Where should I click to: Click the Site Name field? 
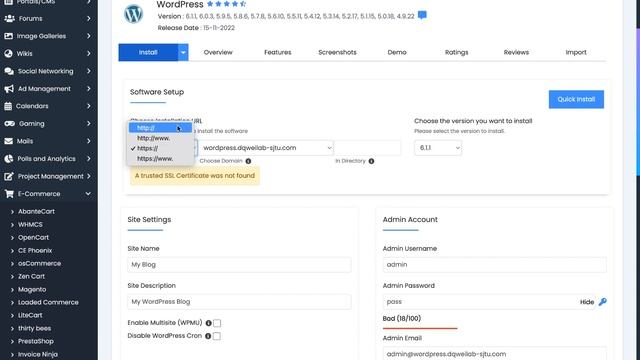pos(239,264)
